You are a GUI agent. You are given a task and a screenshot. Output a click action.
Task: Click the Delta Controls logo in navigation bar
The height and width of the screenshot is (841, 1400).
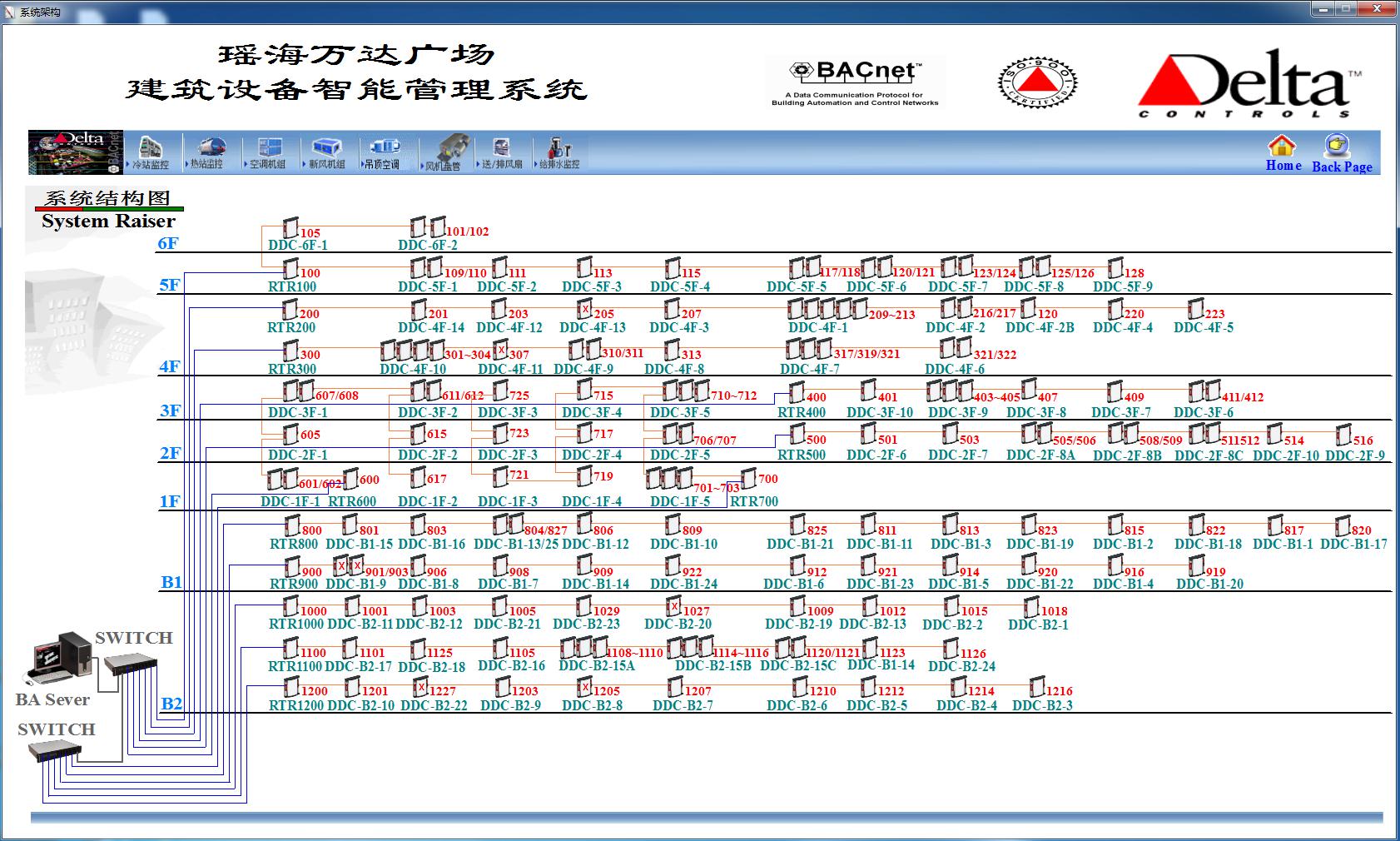point(76,152)
